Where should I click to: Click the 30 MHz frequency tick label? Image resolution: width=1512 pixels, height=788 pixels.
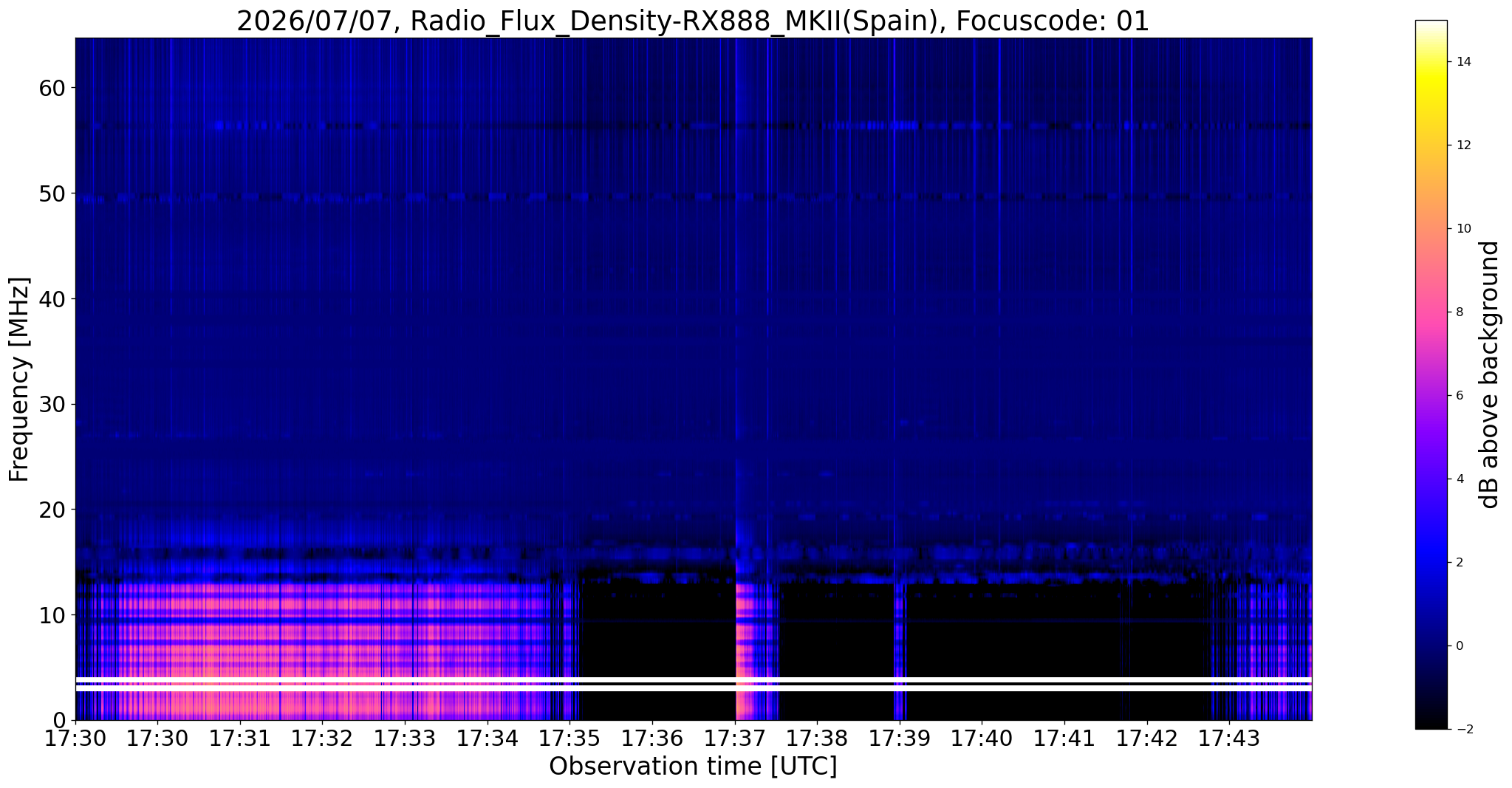point(52,404)
